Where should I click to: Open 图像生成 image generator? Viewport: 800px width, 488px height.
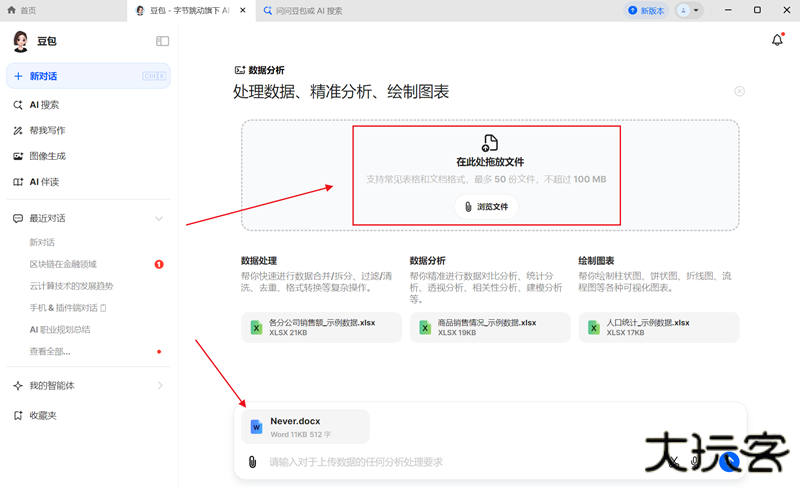coord(47,156)
